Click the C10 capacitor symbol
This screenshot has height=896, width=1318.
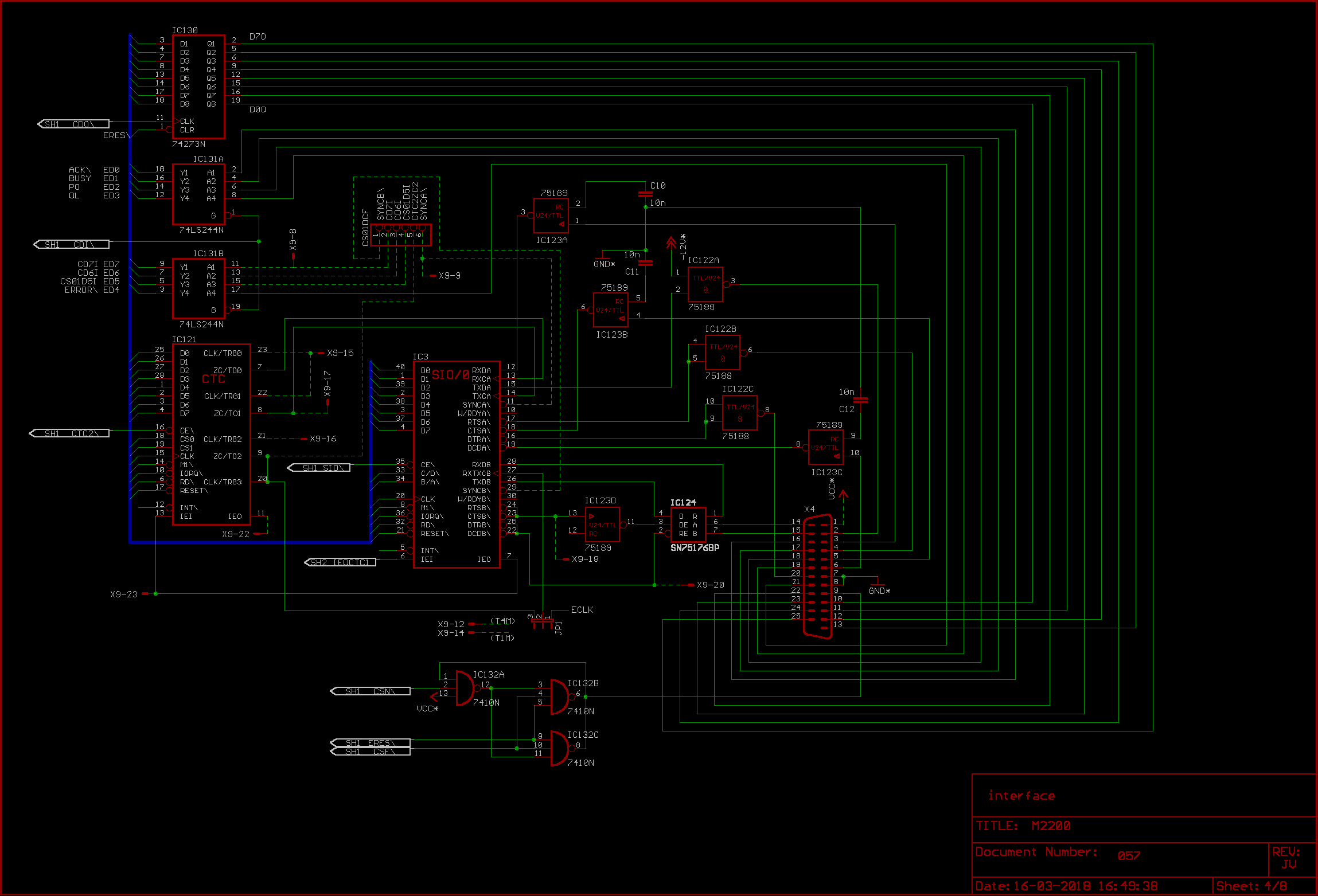pos(645,194)
